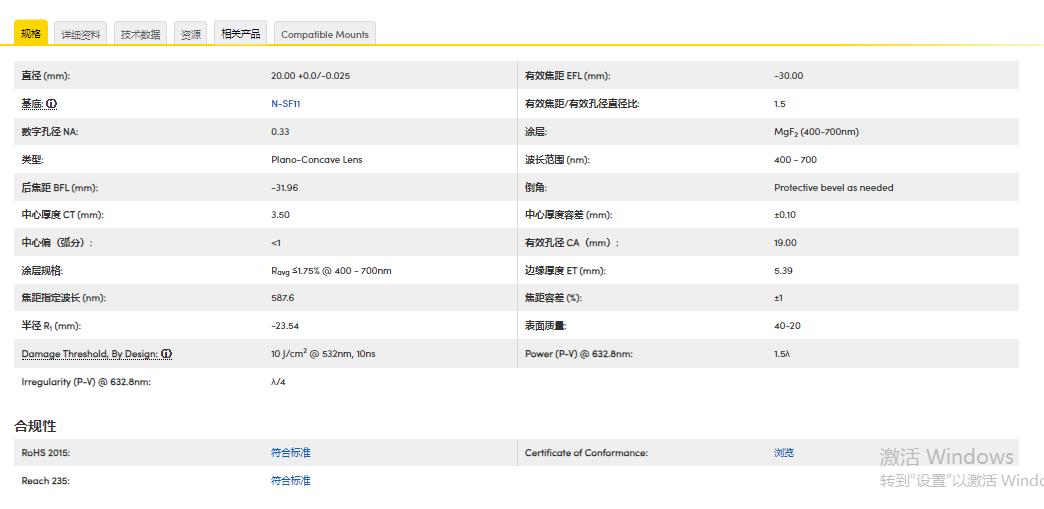The width and height of the screenshot is (1044, 509).
Task: Follow the N-SF11 substrate link
Action: pos(285,104)
